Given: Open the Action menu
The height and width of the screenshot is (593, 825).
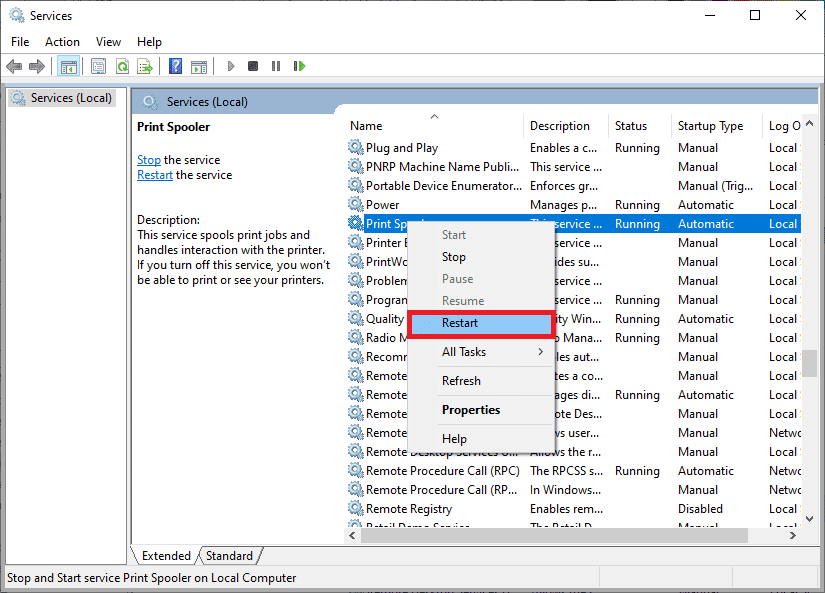Looking at the screenshot, I should [62, 42].
